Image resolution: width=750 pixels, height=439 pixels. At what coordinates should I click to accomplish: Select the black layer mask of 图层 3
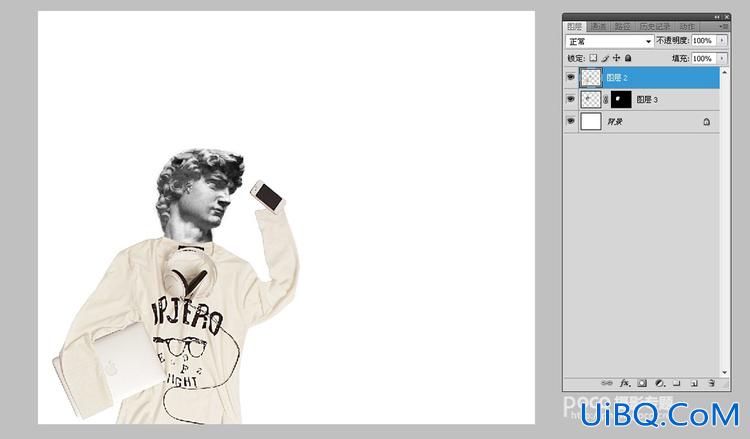621,99
